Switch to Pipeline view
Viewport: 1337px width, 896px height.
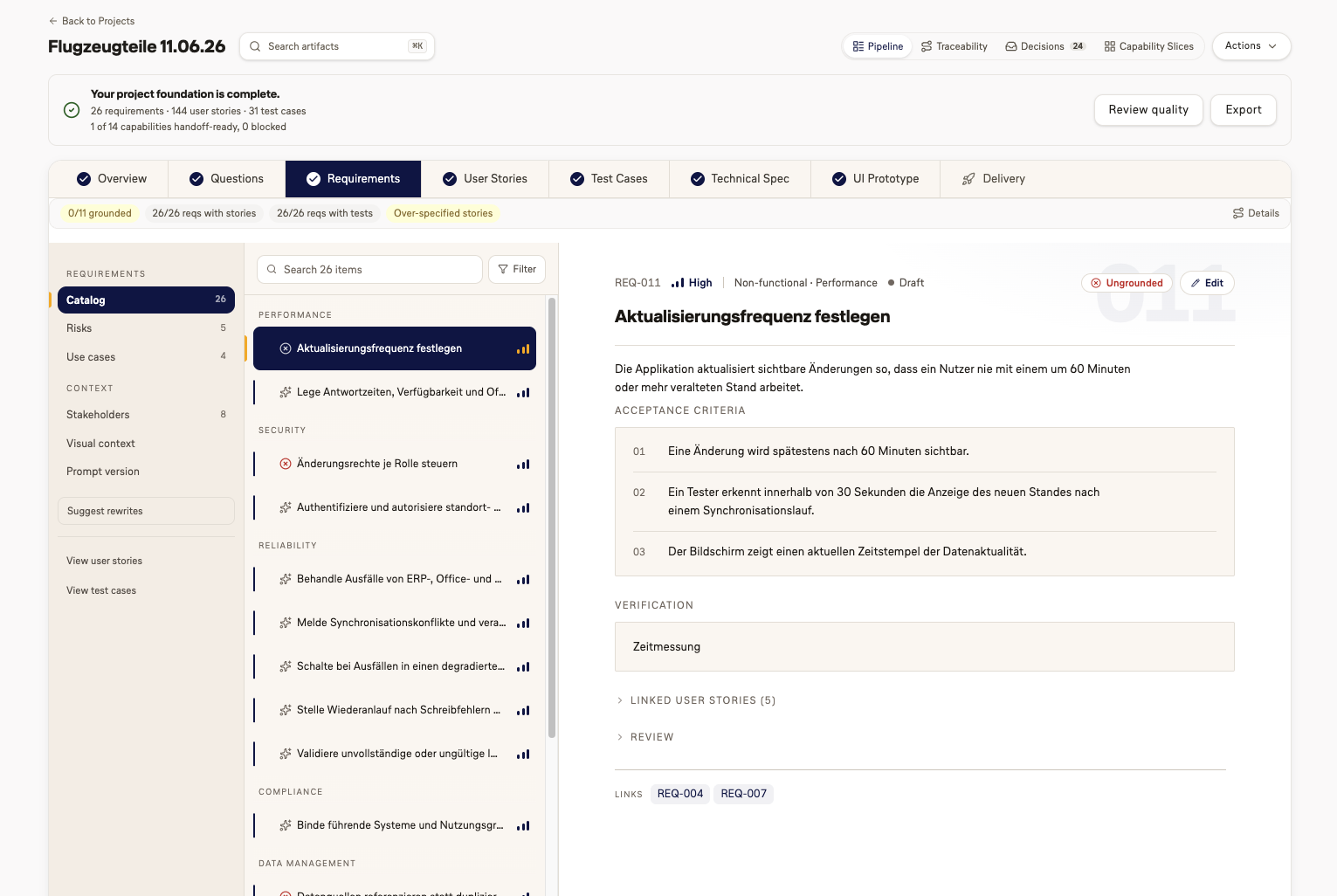tap(878, 46)
